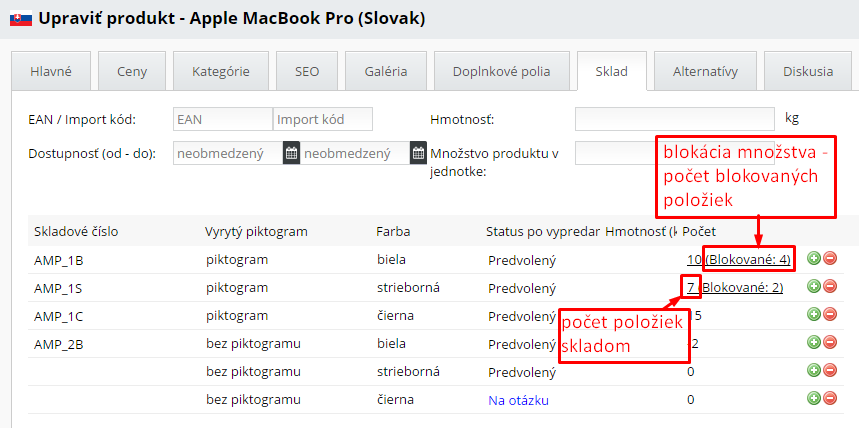Click the green plus icon in the AMP_2B row

(813, 343)
